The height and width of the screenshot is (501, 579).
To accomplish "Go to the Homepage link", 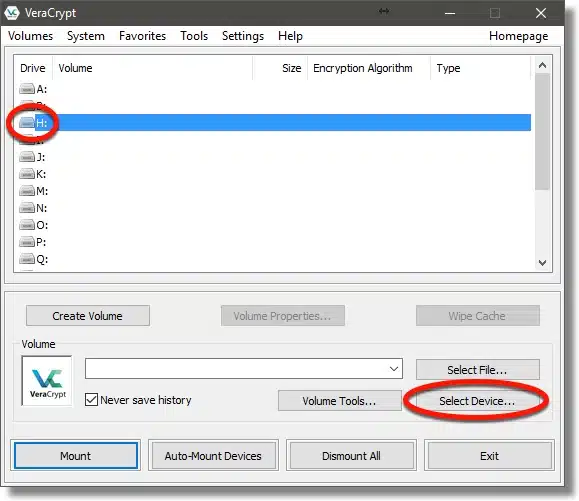I will (518, 36).
